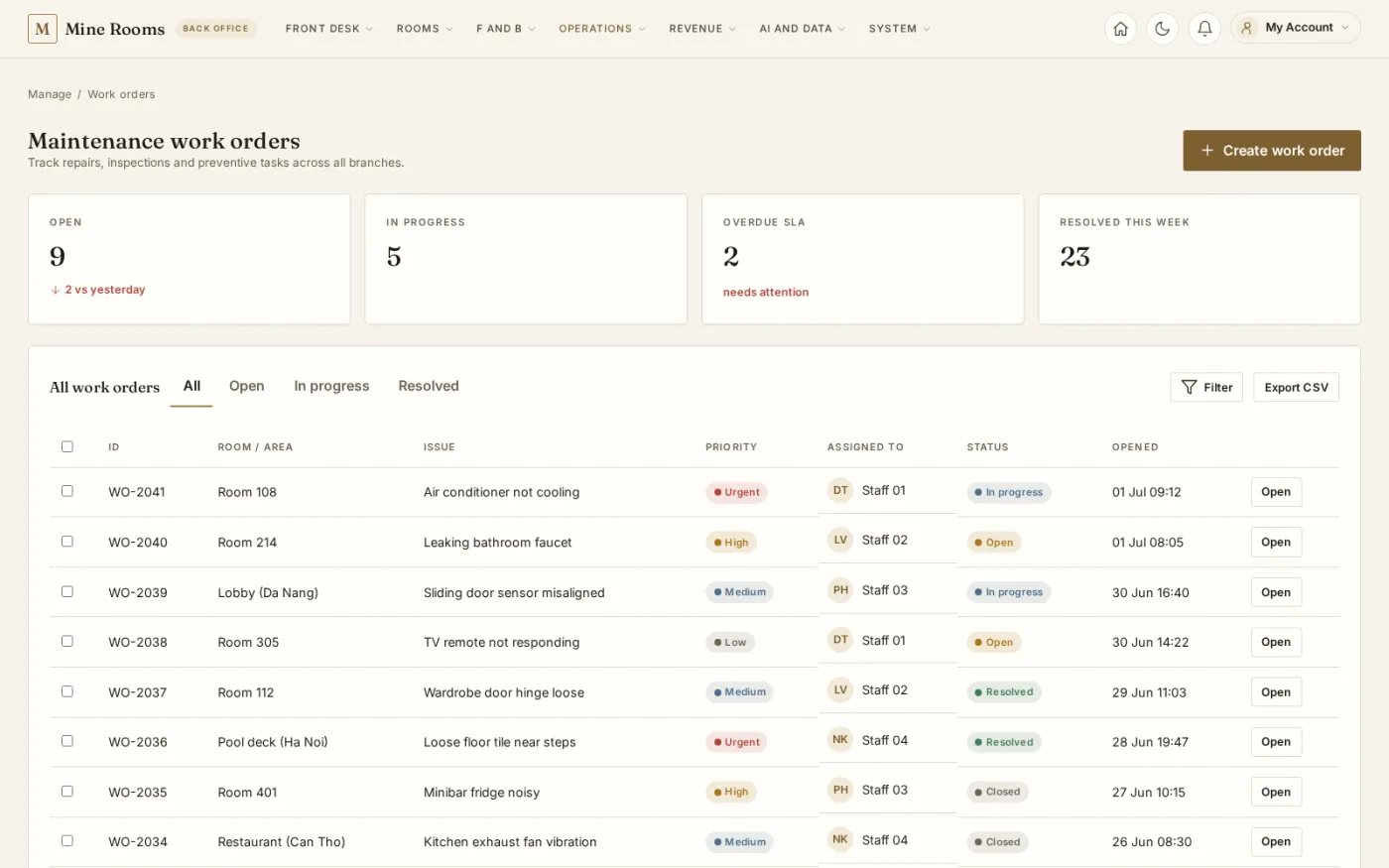
Task: Open work order WO-2035
Action: [1276, 792]
